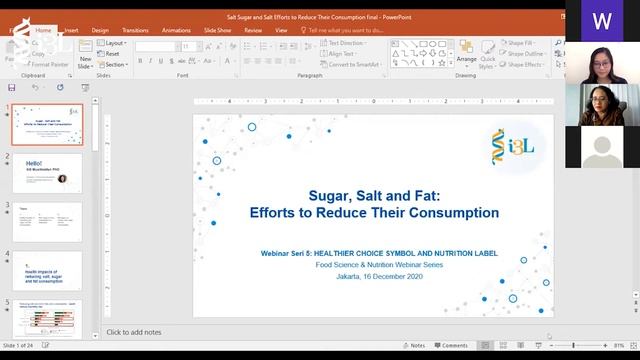Open the Align Text dropdown
The height and width of the screenshot is (360, 640).
[338, 53]
